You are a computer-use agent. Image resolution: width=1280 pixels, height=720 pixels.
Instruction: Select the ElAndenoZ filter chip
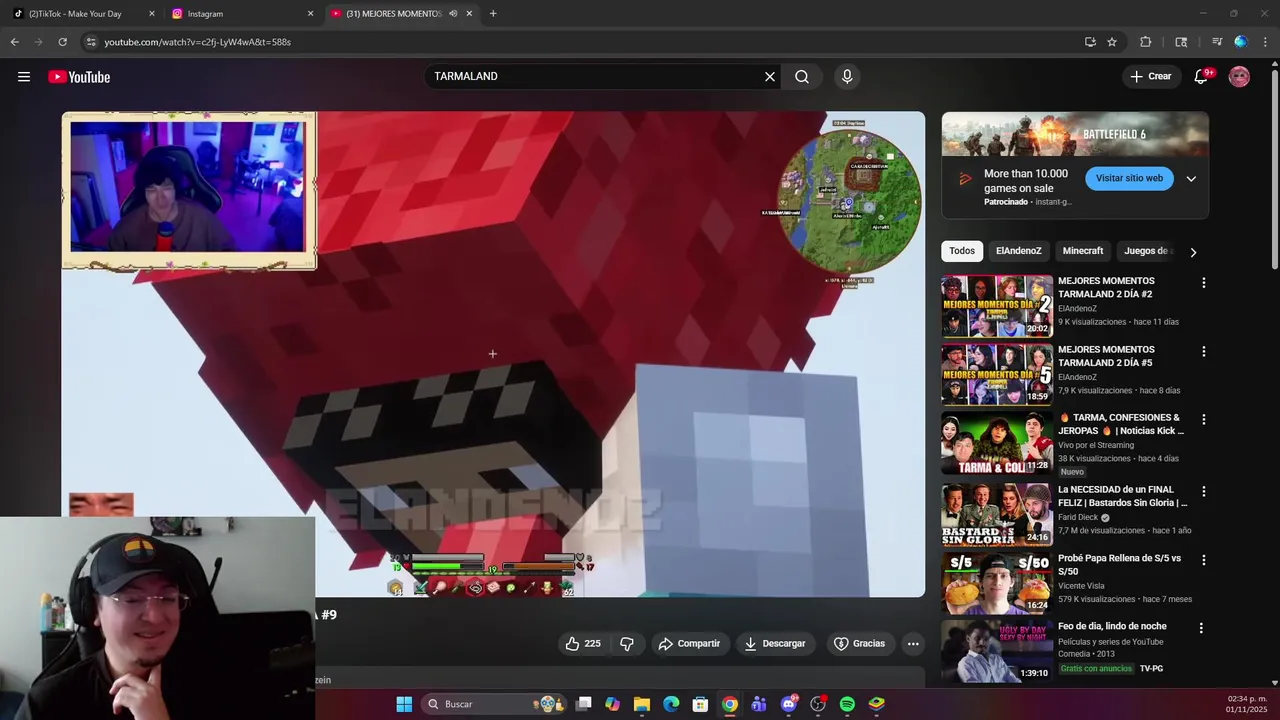(1018, 251)
